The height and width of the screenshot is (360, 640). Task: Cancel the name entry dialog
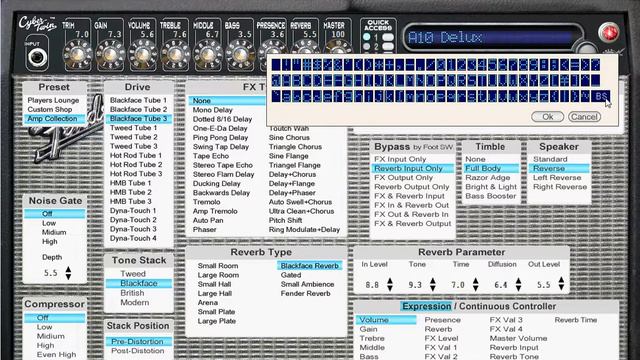pos(584,117)
